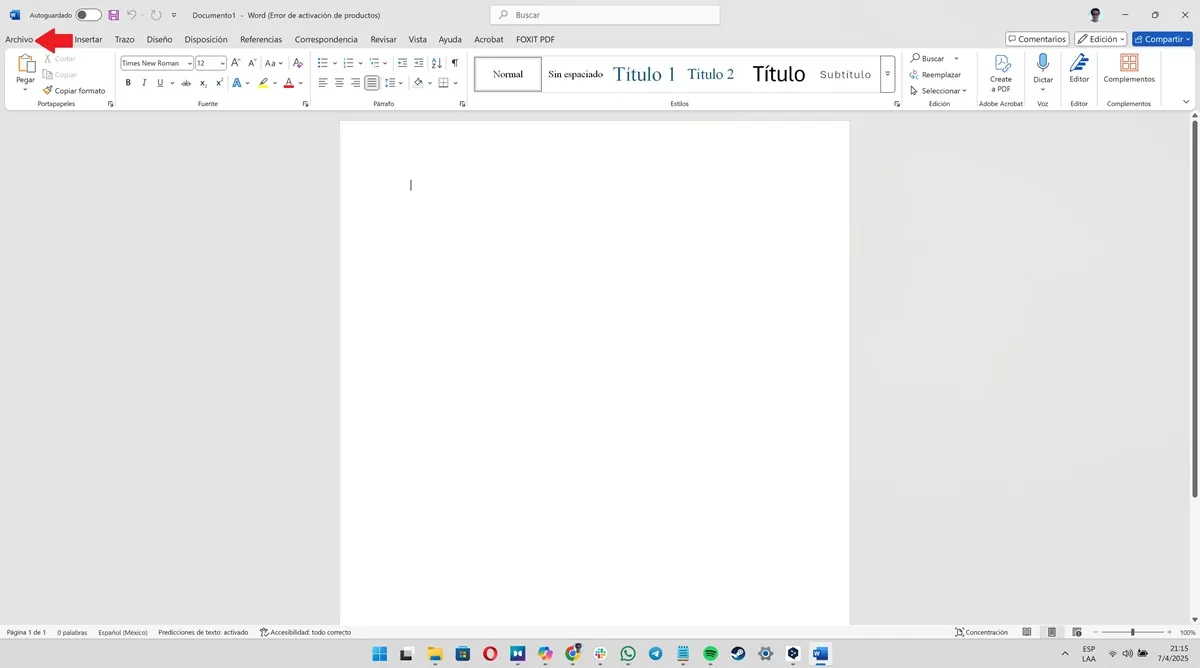Viewport: 1200px width, 668px height.
Task: Start Dictar microphone
Action: click(1043, 64)
